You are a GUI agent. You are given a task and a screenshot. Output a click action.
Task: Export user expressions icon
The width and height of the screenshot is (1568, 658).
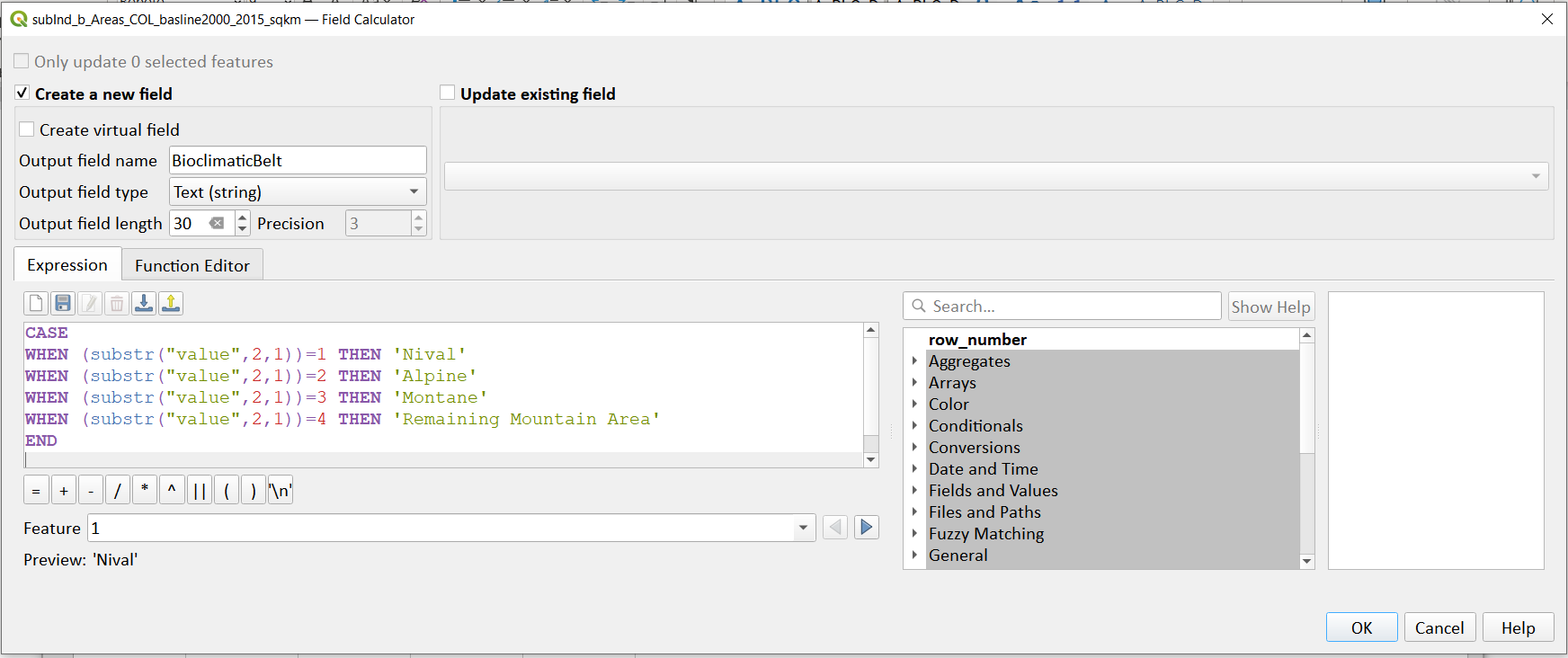point(171,304)
